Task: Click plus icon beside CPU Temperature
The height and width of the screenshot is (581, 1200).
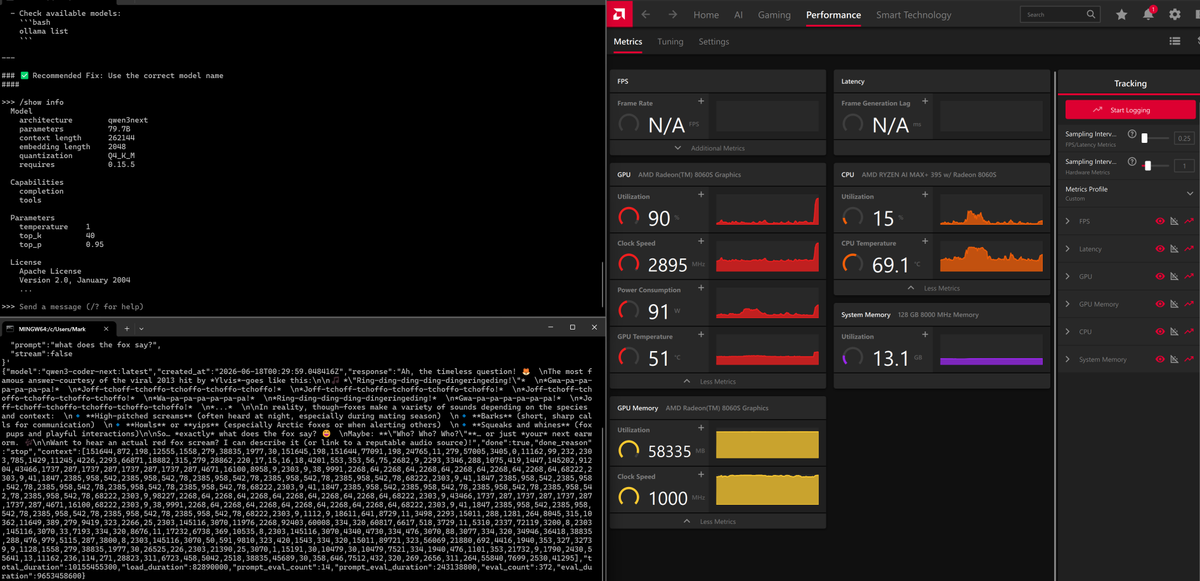Action: pos(924,243)
